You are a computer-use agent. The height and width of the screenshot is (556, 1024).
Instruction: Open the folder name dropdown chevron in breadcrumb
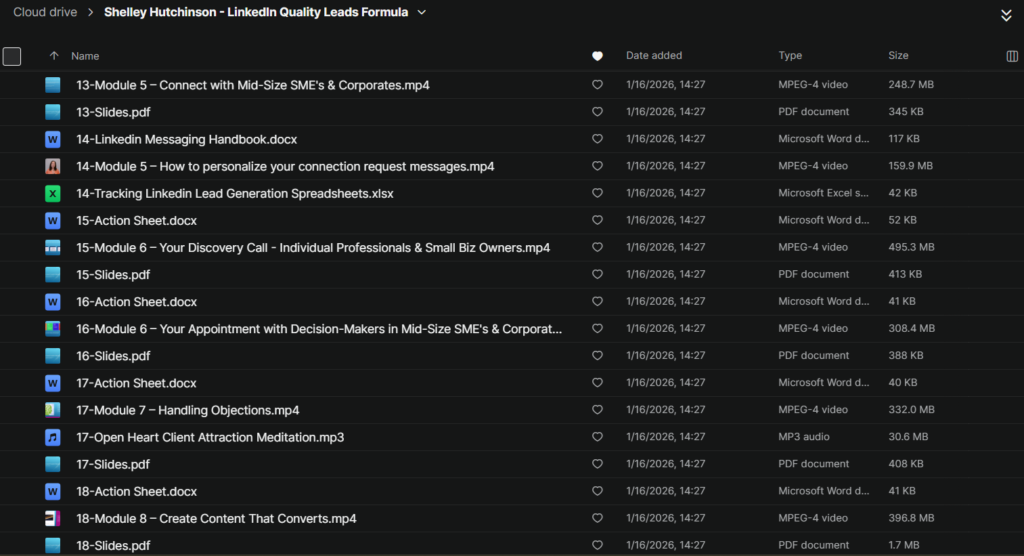[x=422, y=12]
